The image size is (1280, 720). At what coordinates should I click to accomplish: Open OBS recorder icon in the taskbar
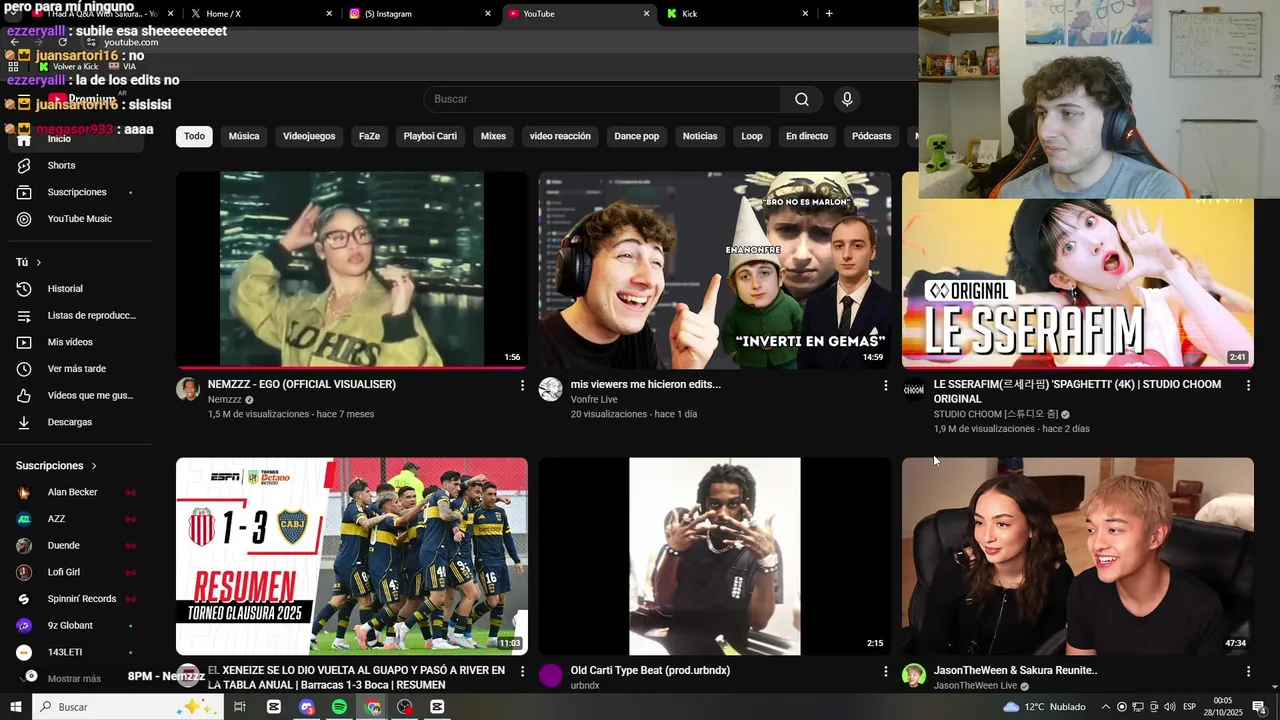(x=405, y=707)
